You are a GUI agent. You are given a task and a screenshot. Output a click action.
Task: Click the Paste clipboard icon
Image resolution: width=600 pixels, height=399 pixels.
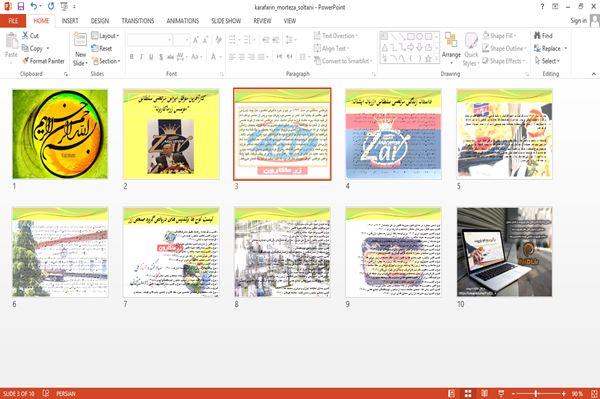pyautogui.click(x=11, y=41)
